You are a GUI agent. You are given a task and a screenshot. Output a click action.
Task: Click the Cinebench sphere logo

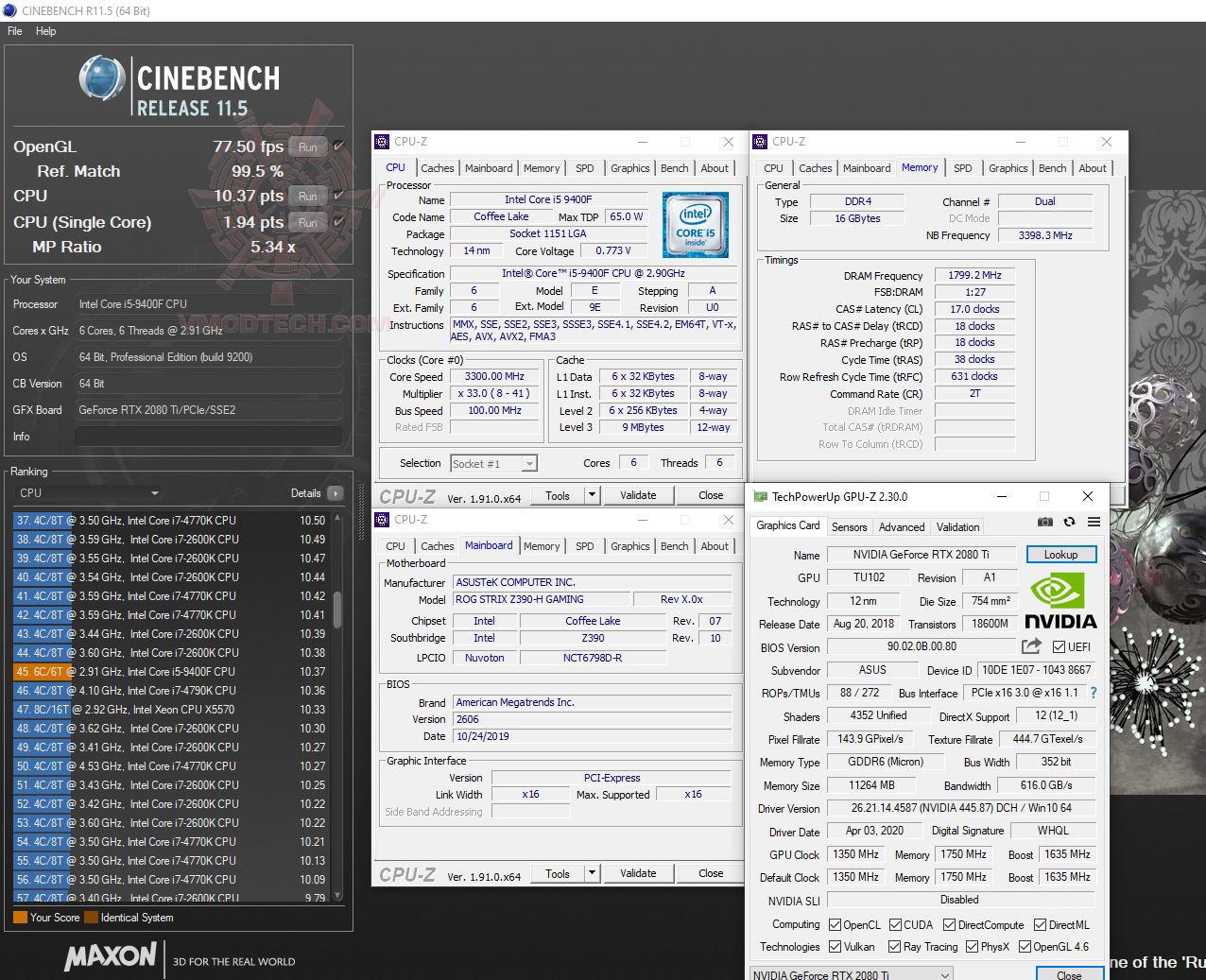coord(102,77)
